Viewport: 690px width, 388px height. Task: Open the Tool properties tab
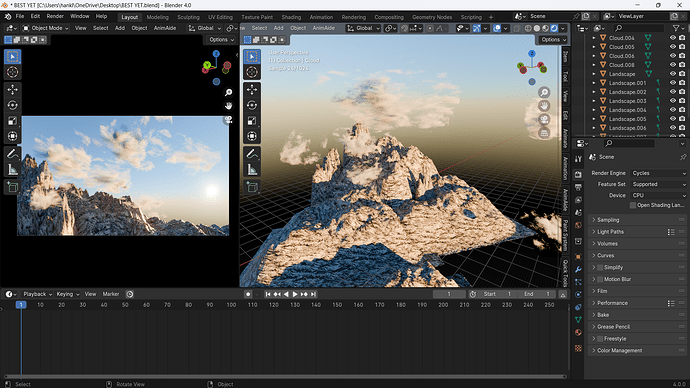(578, 159)
